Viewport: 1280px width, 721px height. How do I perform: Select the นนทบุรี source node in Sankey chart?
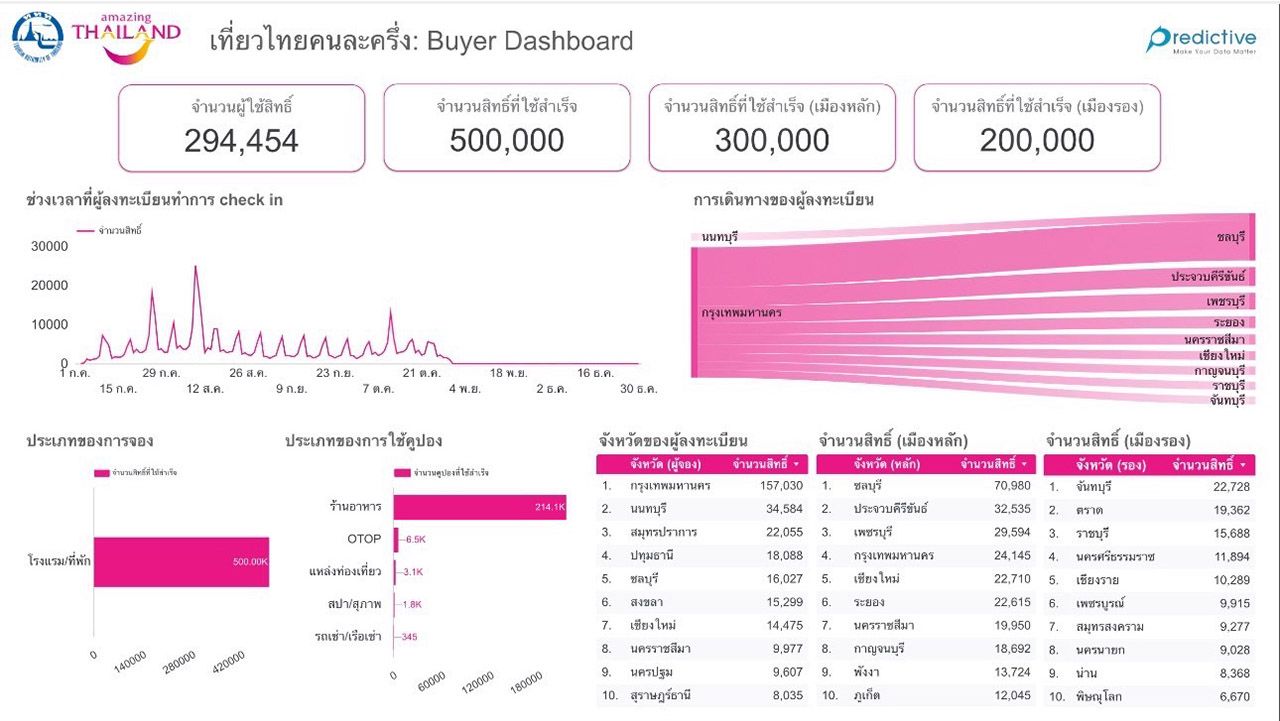point(695,237)
